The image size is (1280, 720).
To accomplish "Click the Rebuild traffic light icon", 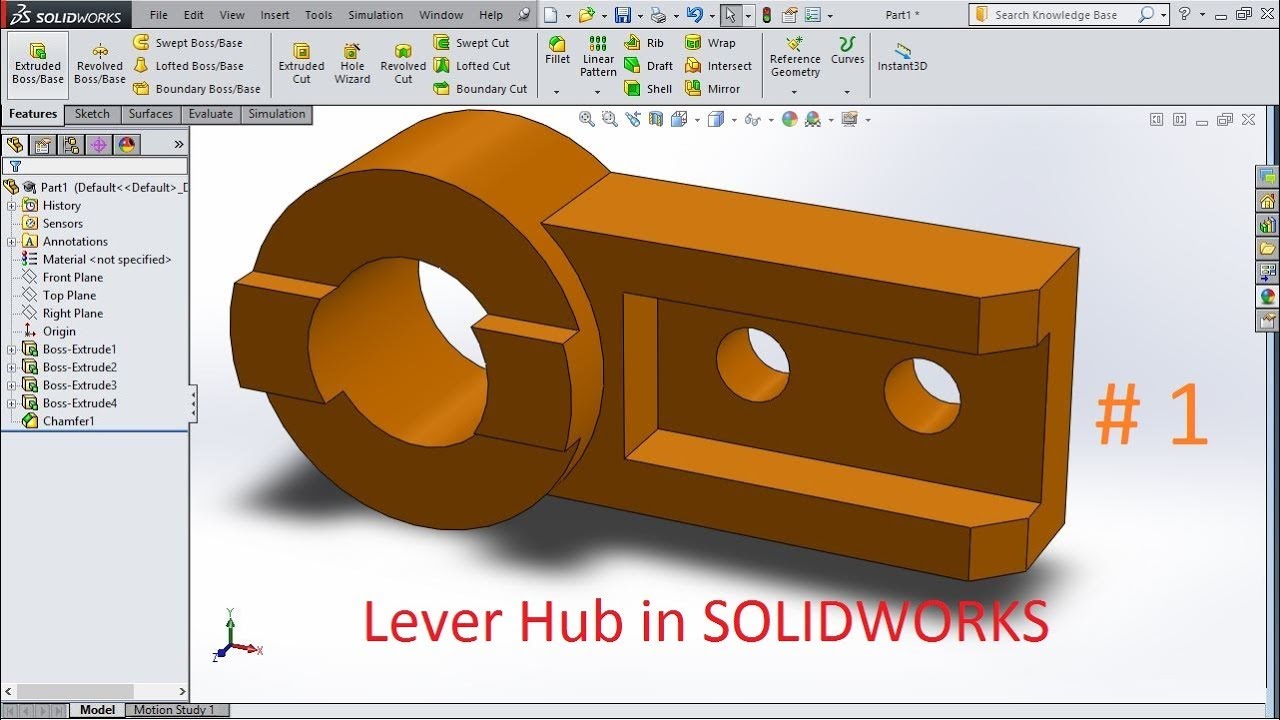I will pyautogui.click(x=767, y=15).
